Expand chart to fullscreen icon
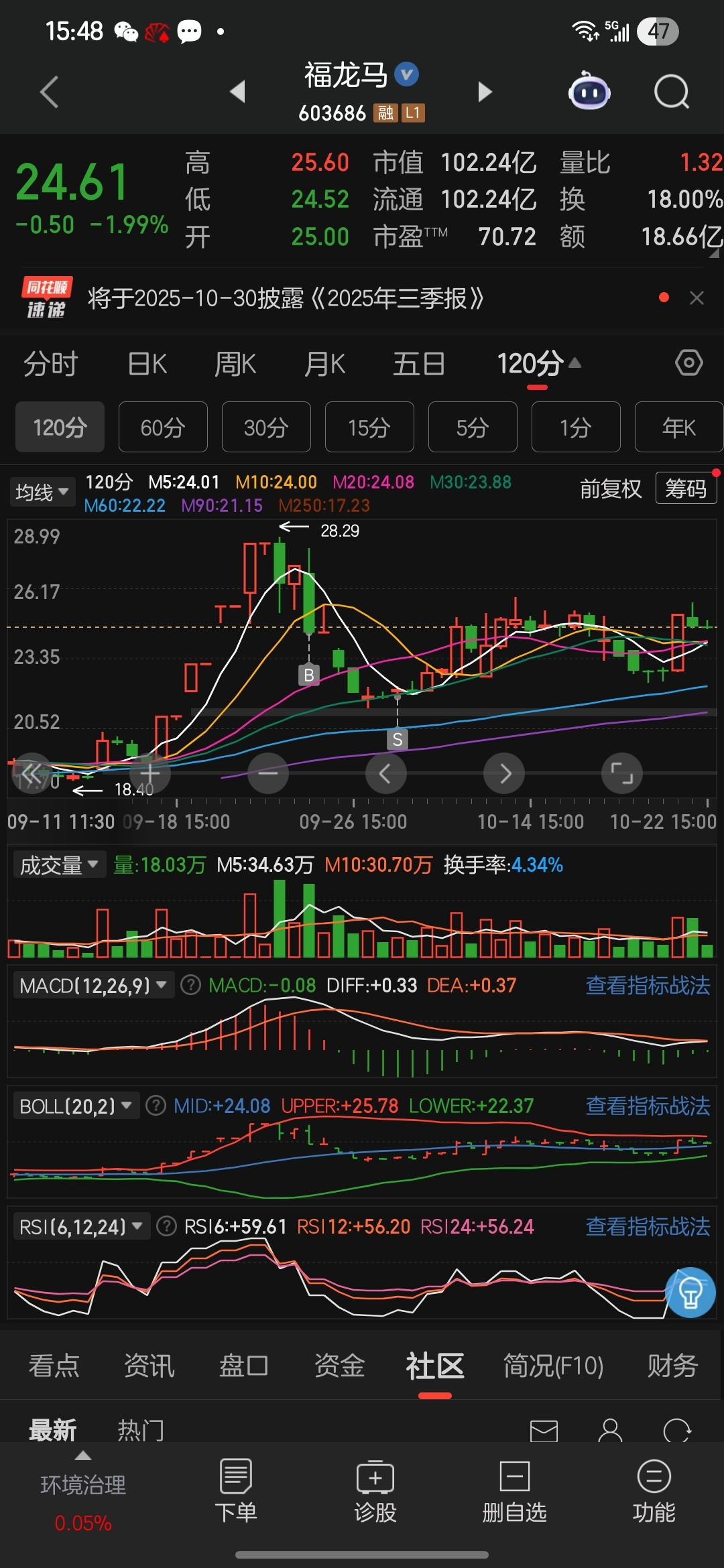The width and height of the screenshot is (724, 1568). 622,773
